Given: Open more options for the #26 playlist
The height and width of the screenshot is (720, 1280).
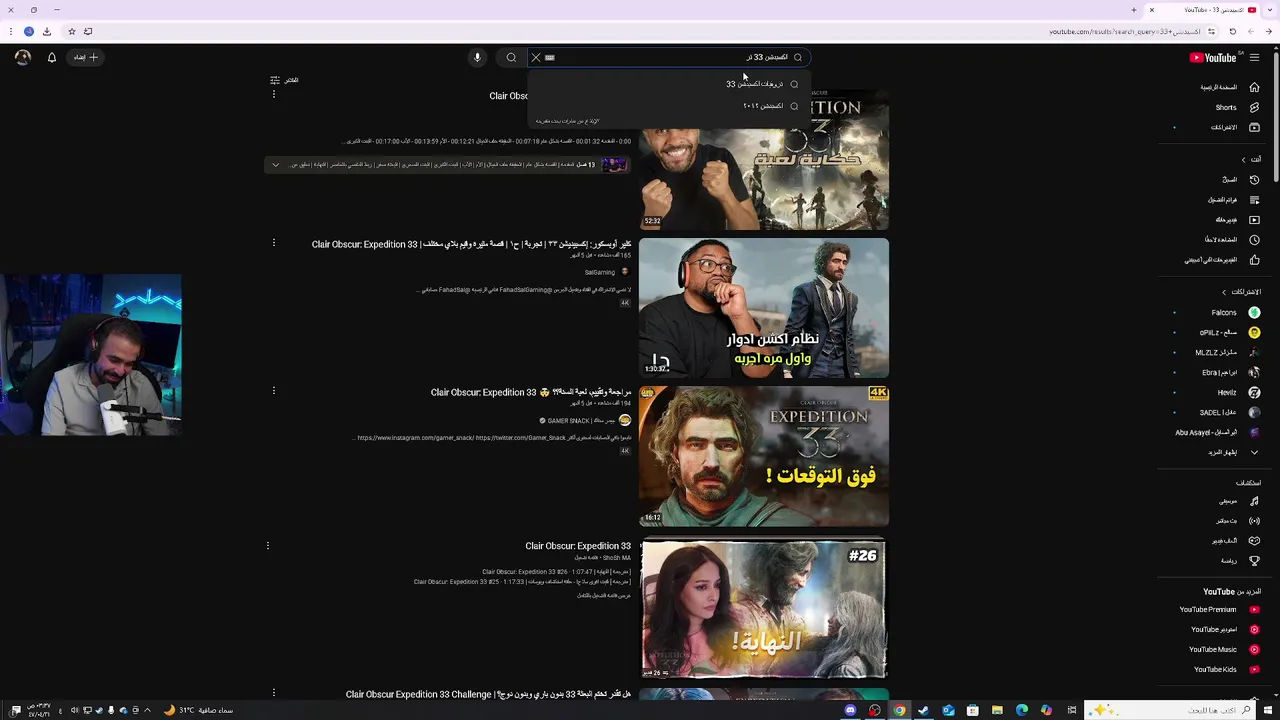Looking at the screenshot, I should [x=267, y=545].
